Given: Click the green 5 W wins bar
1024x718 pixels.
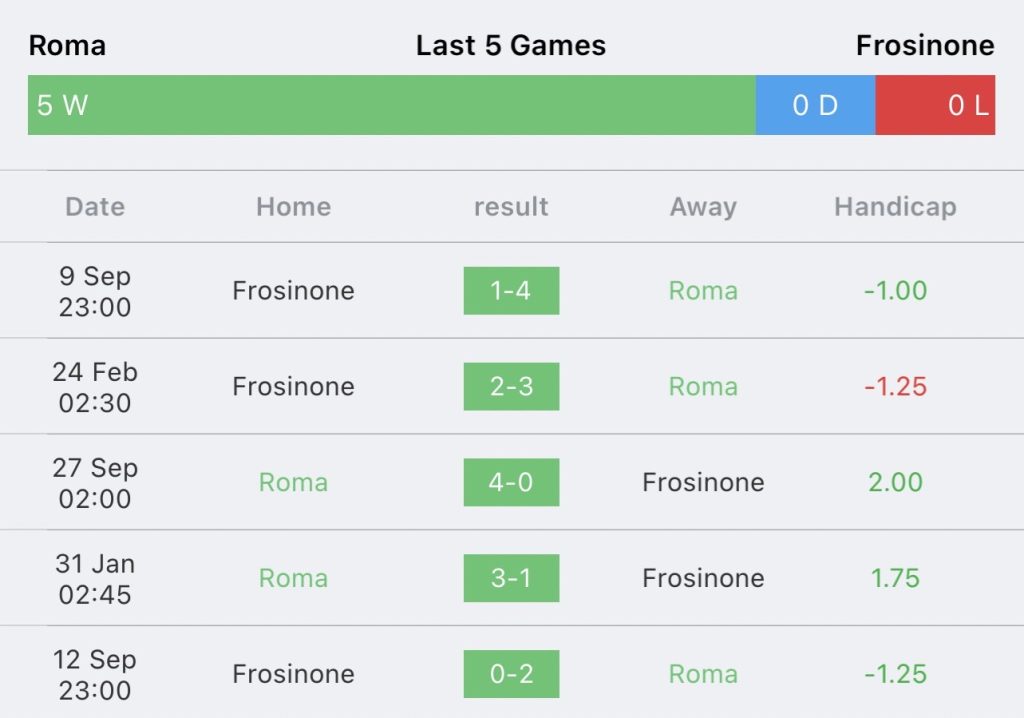Looking at the screenshot, I should coord(391,105).
